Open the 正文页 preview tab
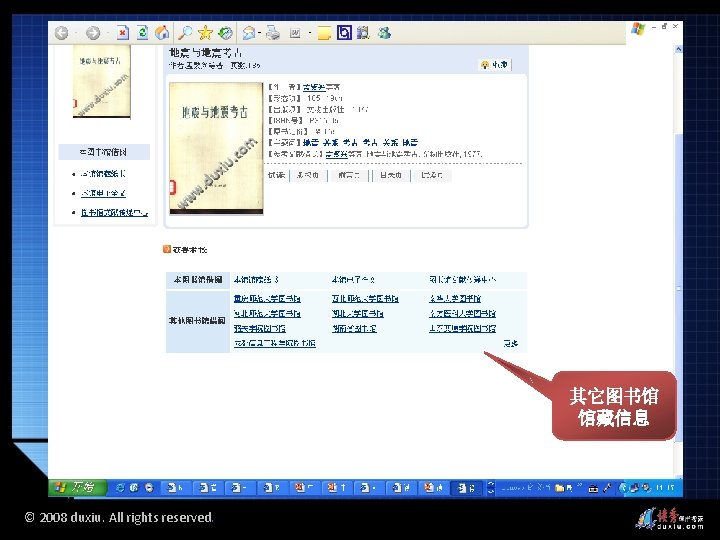 tap(432, 175)
